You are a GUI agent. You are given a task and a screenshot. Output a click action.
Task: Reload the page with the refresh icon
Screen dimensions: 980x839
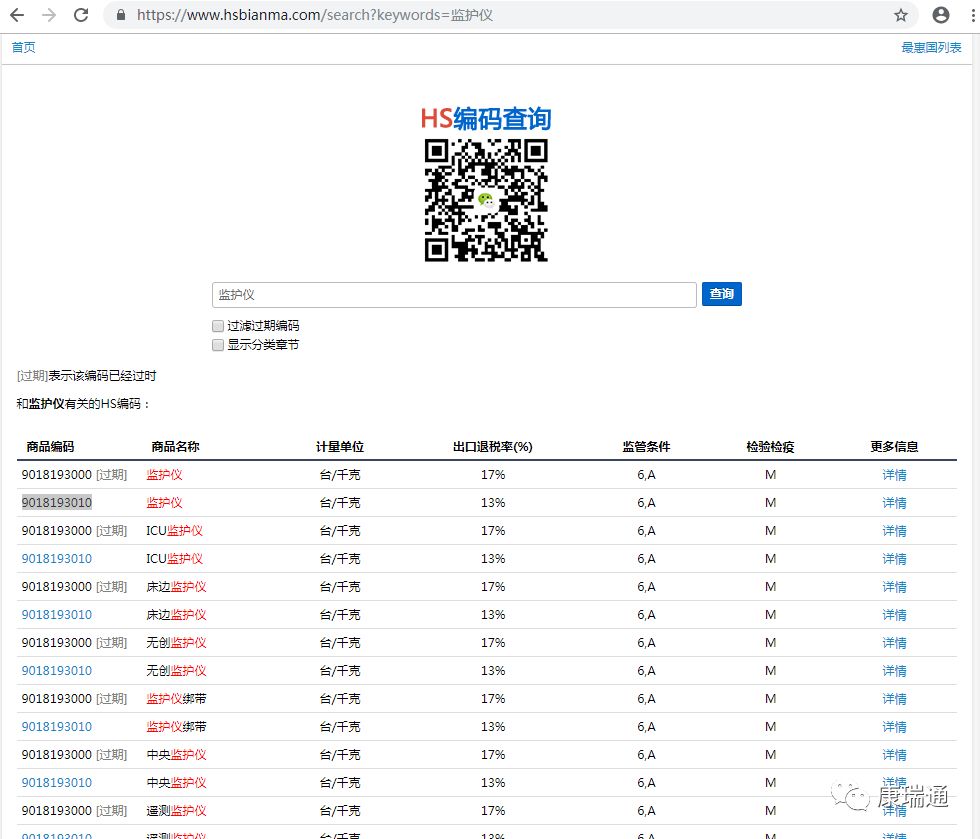point(81,15)
